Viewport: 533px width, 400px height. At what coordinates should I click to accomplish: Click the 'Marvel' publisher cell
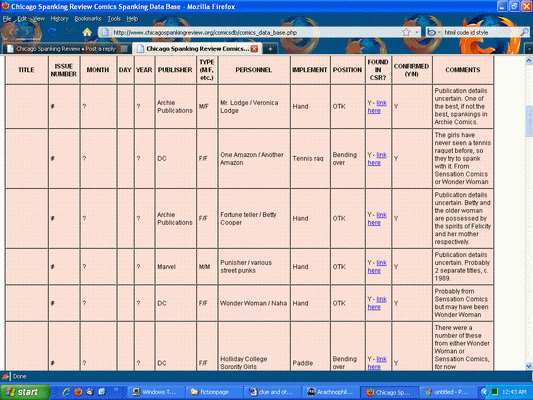coord(175,267)
